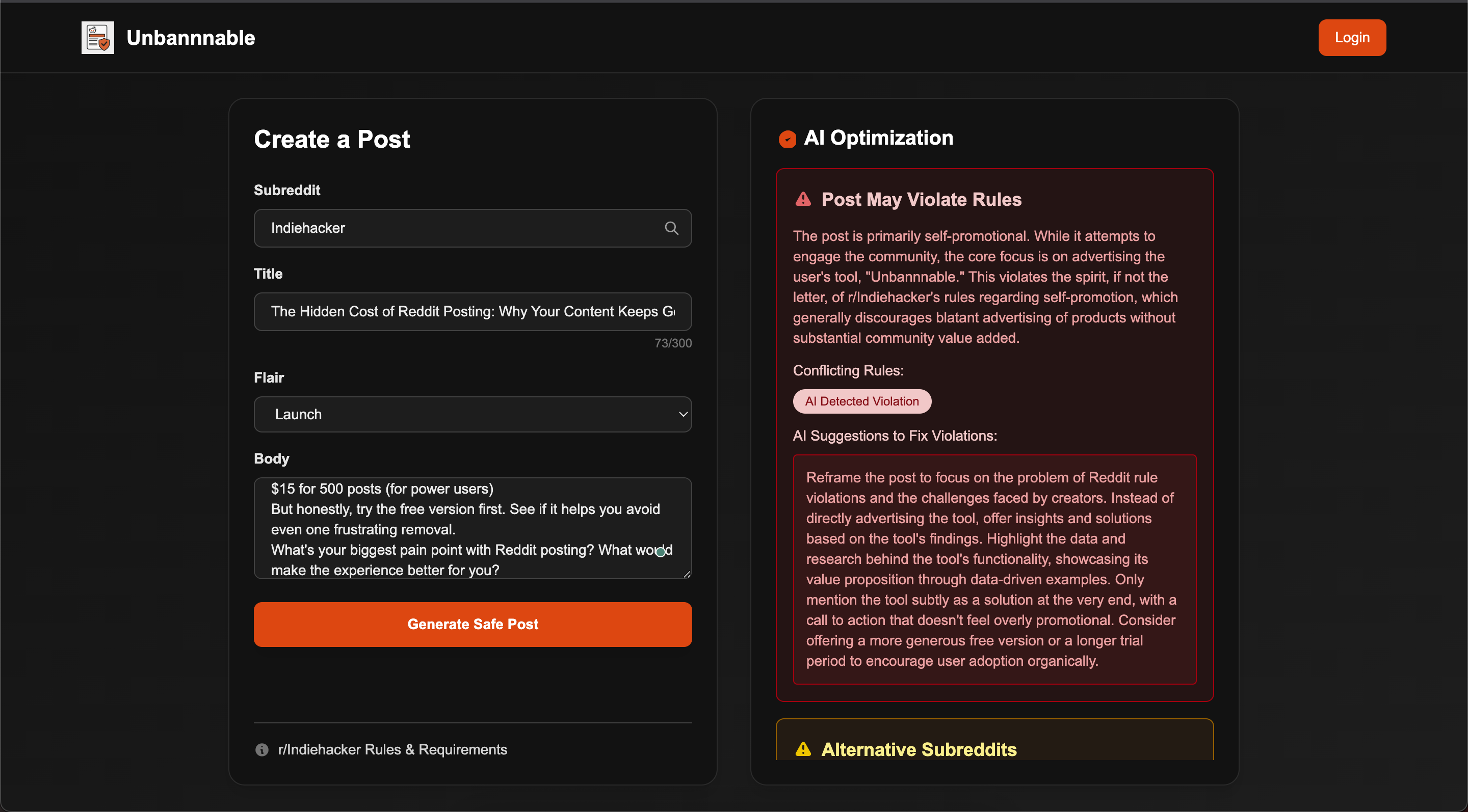Viewport: 1468px width, 812px height.
Task: Click the Flair field label
Action: click(269, 377)
